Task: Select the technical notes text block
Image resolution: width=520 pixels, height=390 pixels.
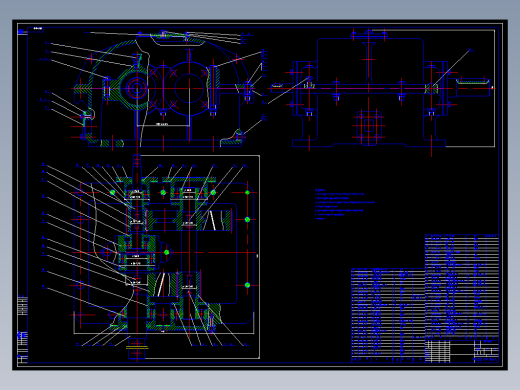Action: pyautogui.click(x=345, y=204)
